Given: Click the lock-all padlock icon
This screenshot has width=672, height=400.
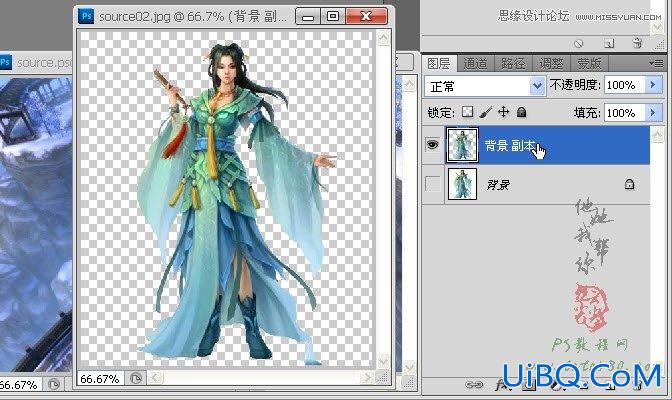Looking at the screenshot, I should click(521, 112).
